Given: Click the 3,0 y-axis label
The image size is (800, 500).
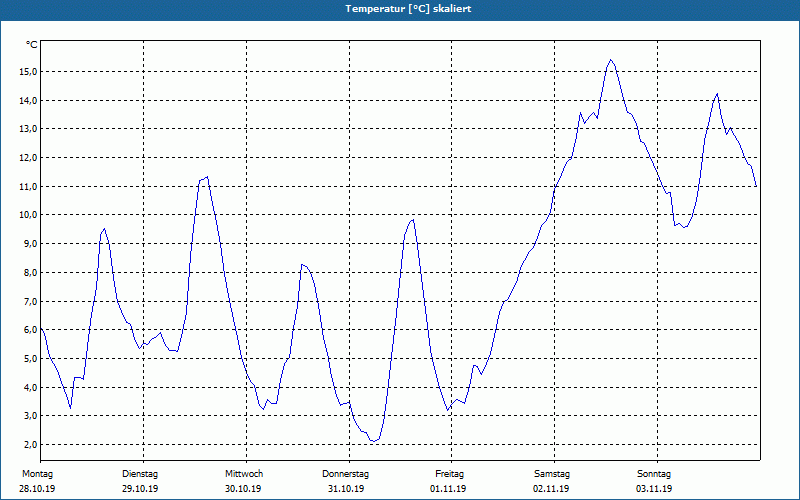Looking at the screenshot, I should coord(30,416).
